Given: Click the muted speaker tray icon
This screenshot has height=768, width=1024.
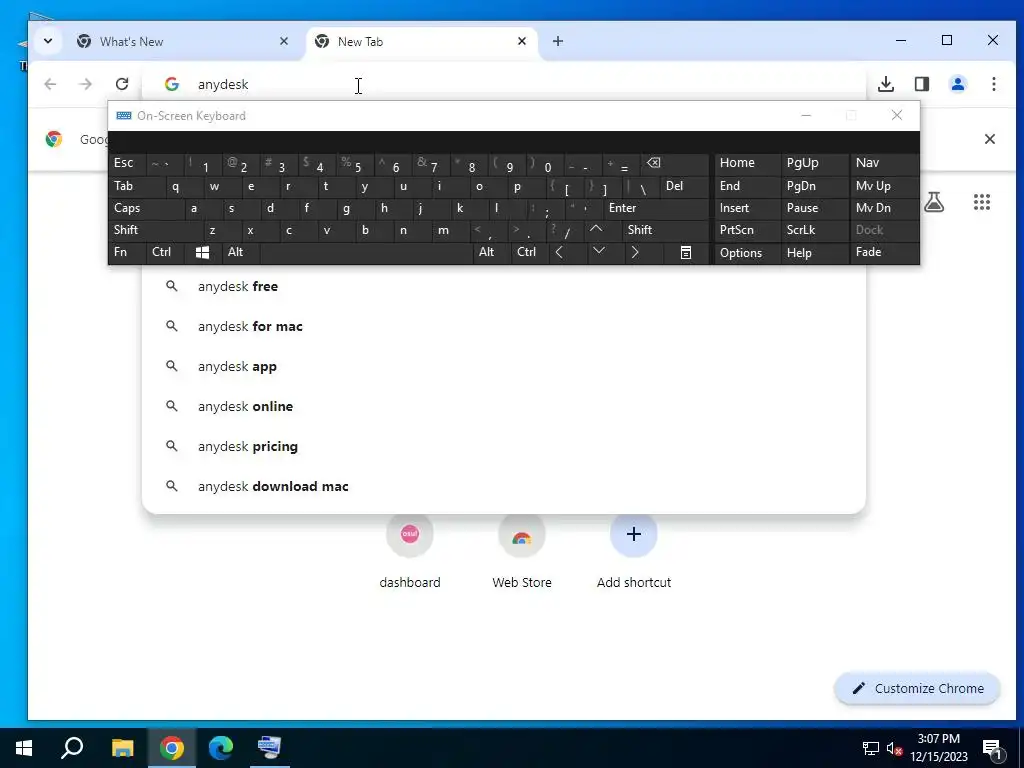Looking at the screenshot, I should (894, 748).
